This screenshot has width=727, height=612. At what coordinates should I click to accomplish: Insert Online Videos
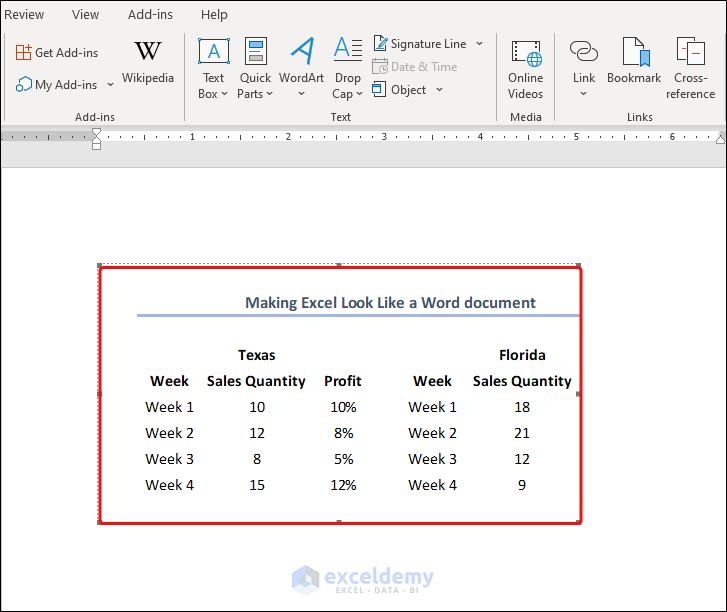tap(525, 70)
